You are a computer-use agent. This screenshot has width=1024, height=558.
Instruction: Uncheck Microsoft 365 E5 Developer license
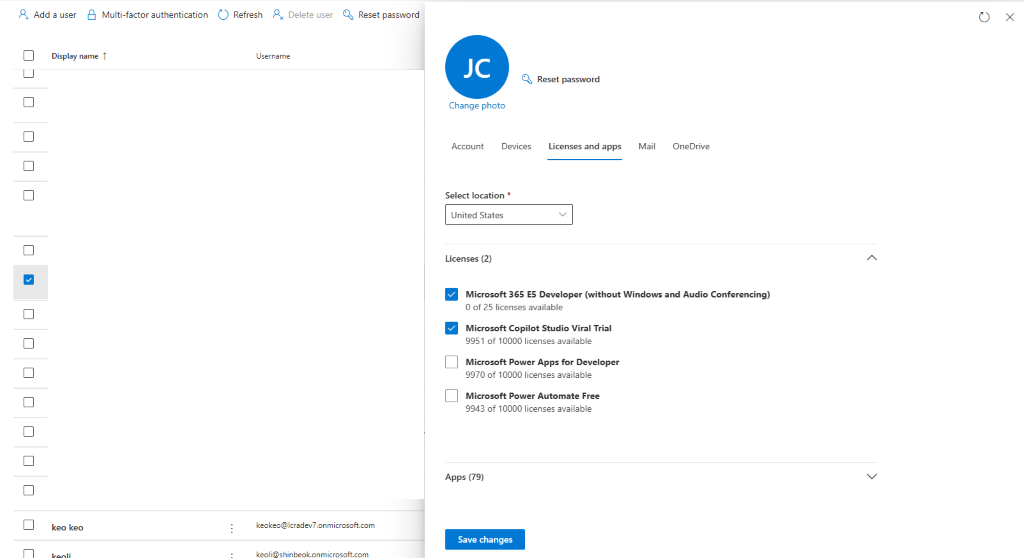coord(451,294)
